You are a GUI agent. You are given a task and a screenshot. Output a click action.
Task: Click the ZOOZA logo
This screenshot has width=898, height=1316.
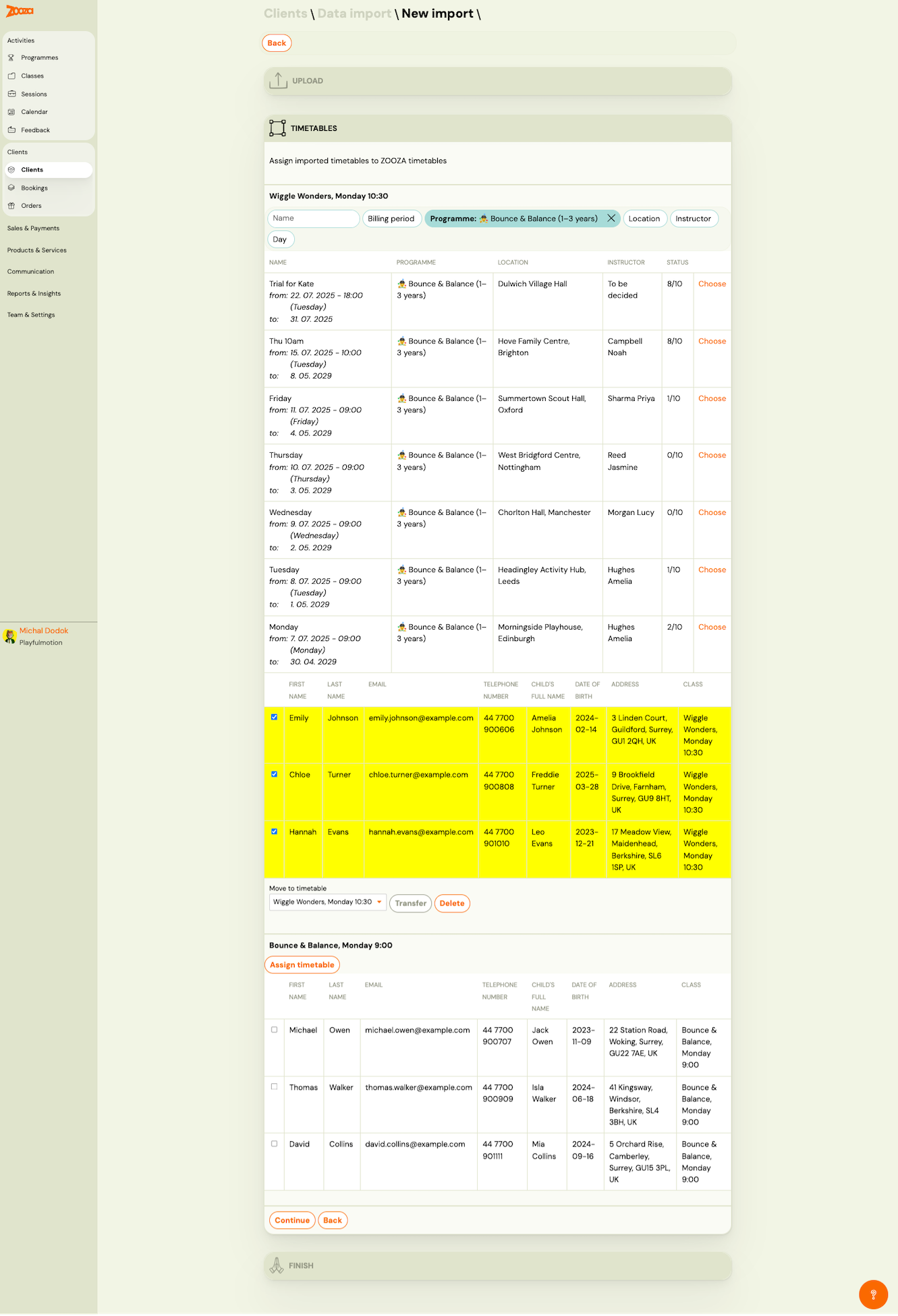coord(20,11)
